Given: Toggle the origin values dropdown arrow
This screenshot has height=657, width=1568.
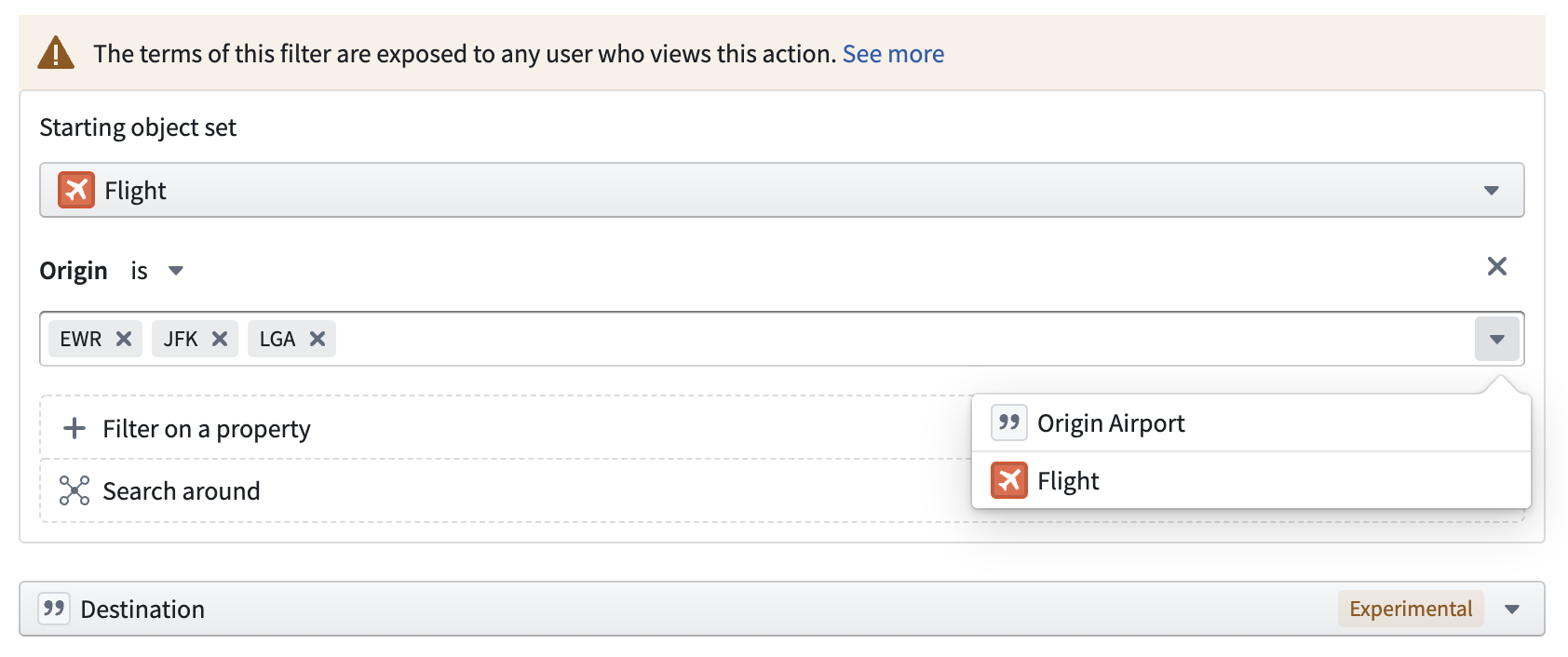Looking at the screenshot, I should tap(1496, 339).
